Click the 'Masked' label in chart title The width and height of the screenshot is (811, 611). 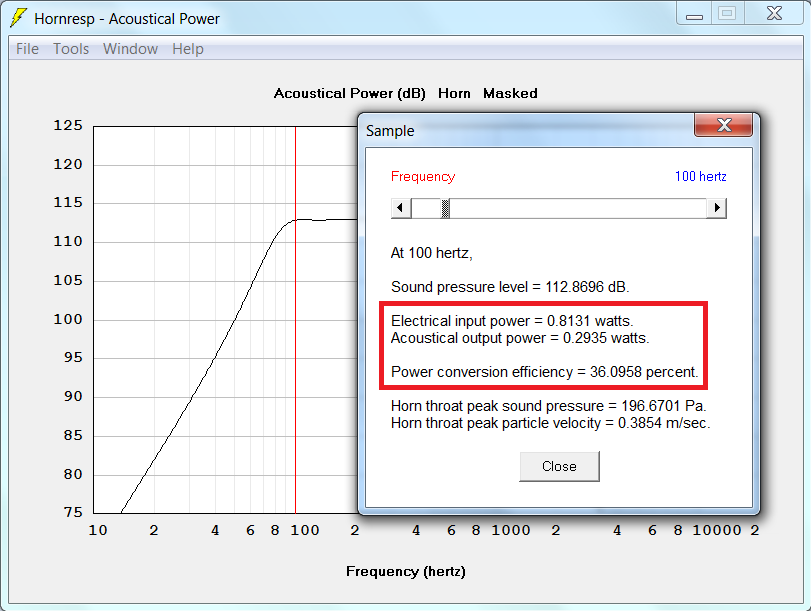pos(510,93)
